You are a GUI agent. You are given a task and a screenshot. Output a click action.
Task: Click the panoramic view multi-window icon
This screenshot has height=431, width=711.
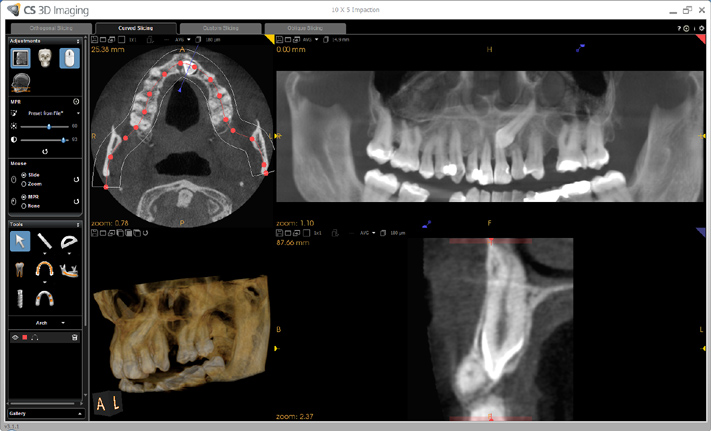pos(297,40)
